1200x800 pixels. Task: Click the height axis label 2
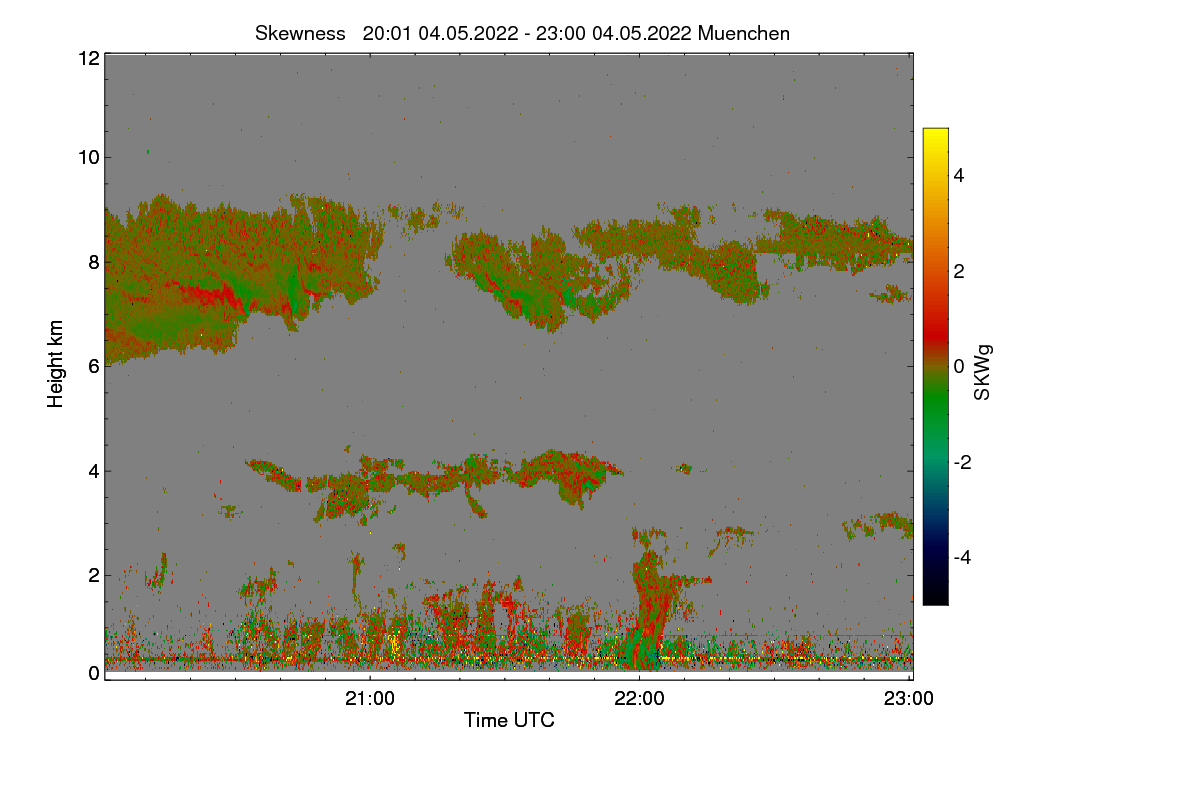click(94, 575)
